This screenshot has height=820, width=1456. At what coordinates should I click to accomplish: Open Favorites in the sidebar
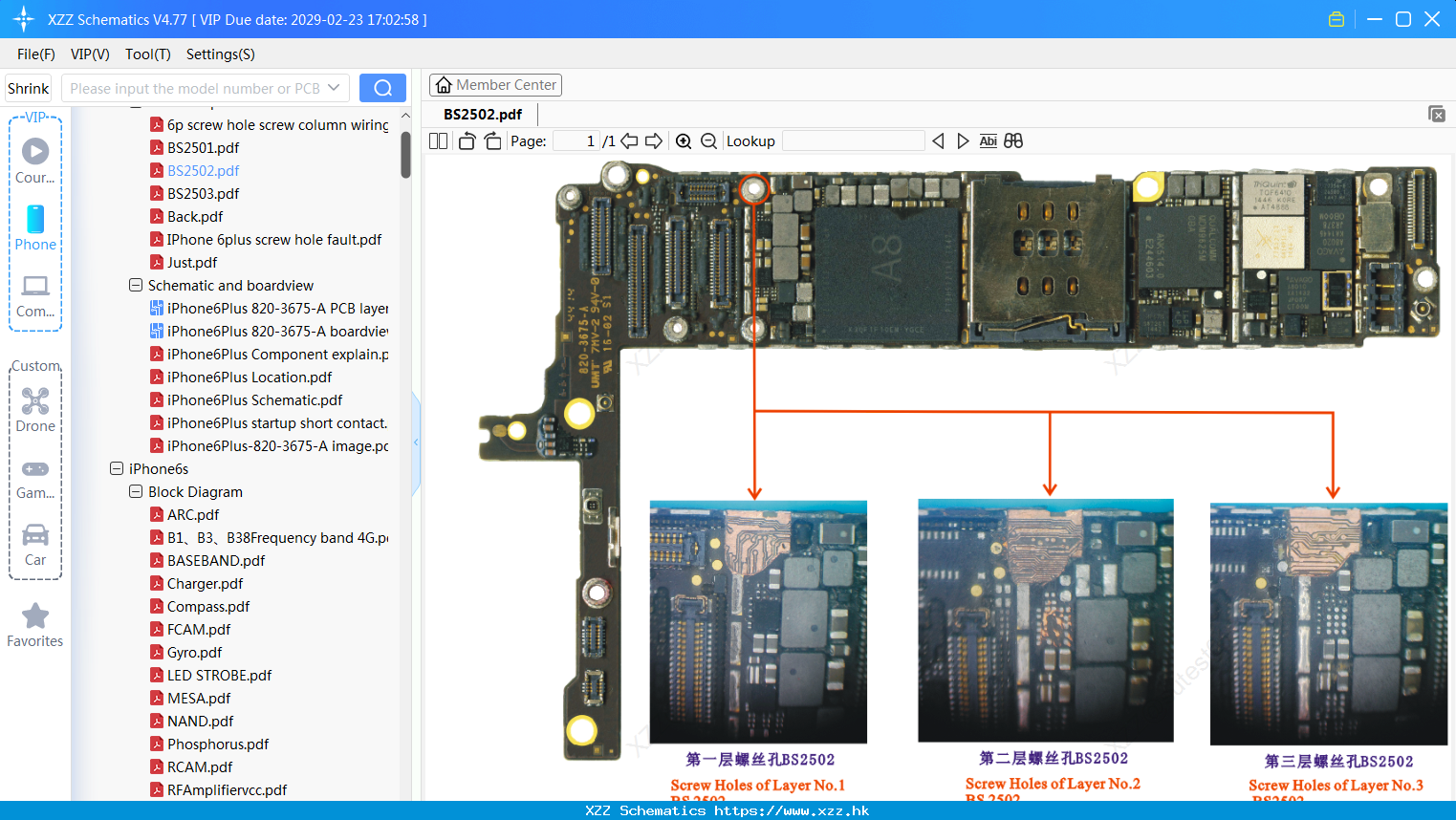tap(35, 625)
